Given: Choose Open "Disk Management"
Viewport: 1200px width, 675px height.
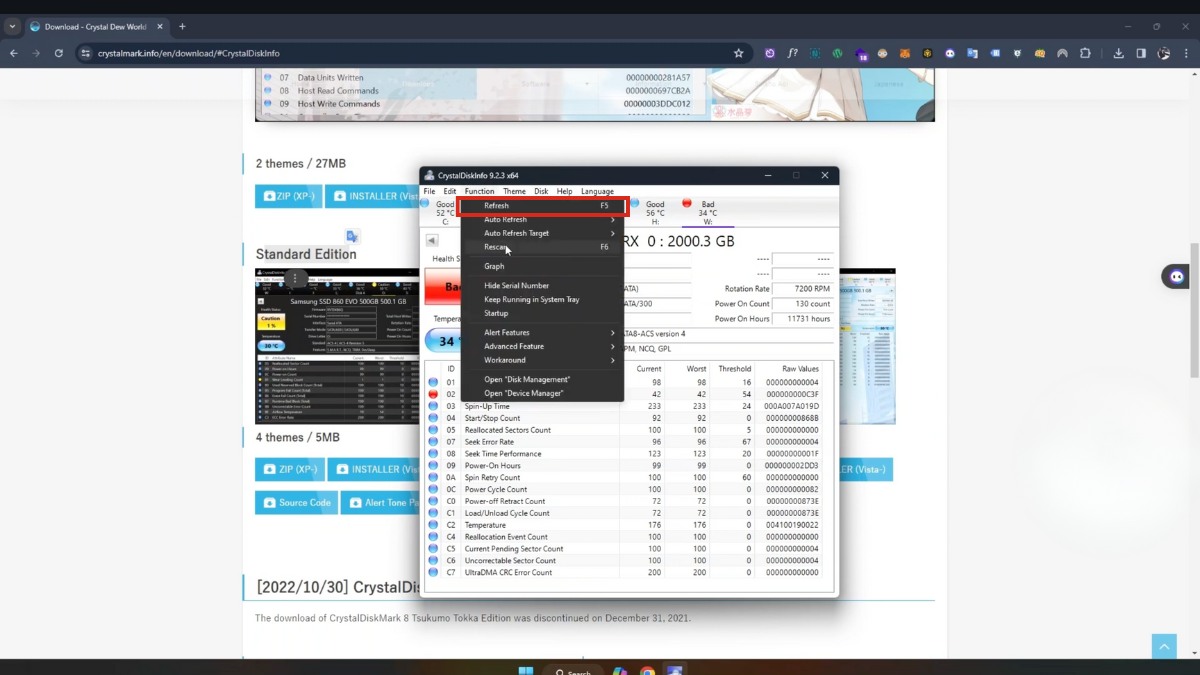Looking at the screenshot, I should [542, 379].
